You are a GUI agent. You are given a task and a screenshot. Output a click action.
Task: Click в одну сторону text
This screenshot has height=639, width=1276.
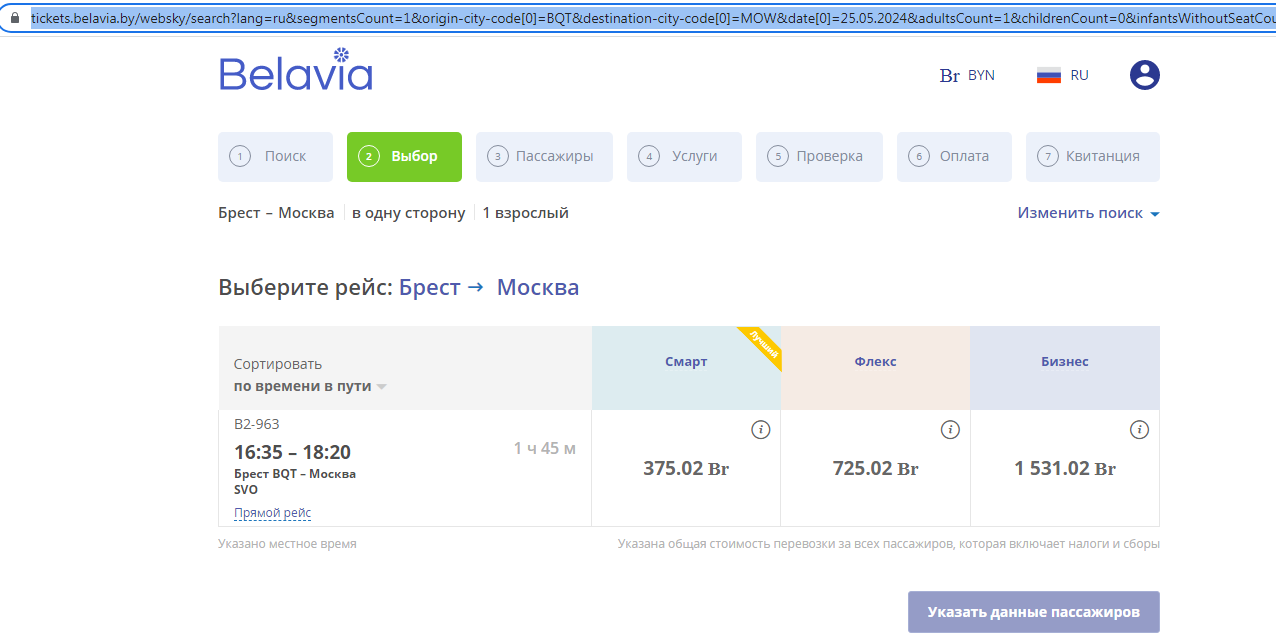click(x=408, y=213)
